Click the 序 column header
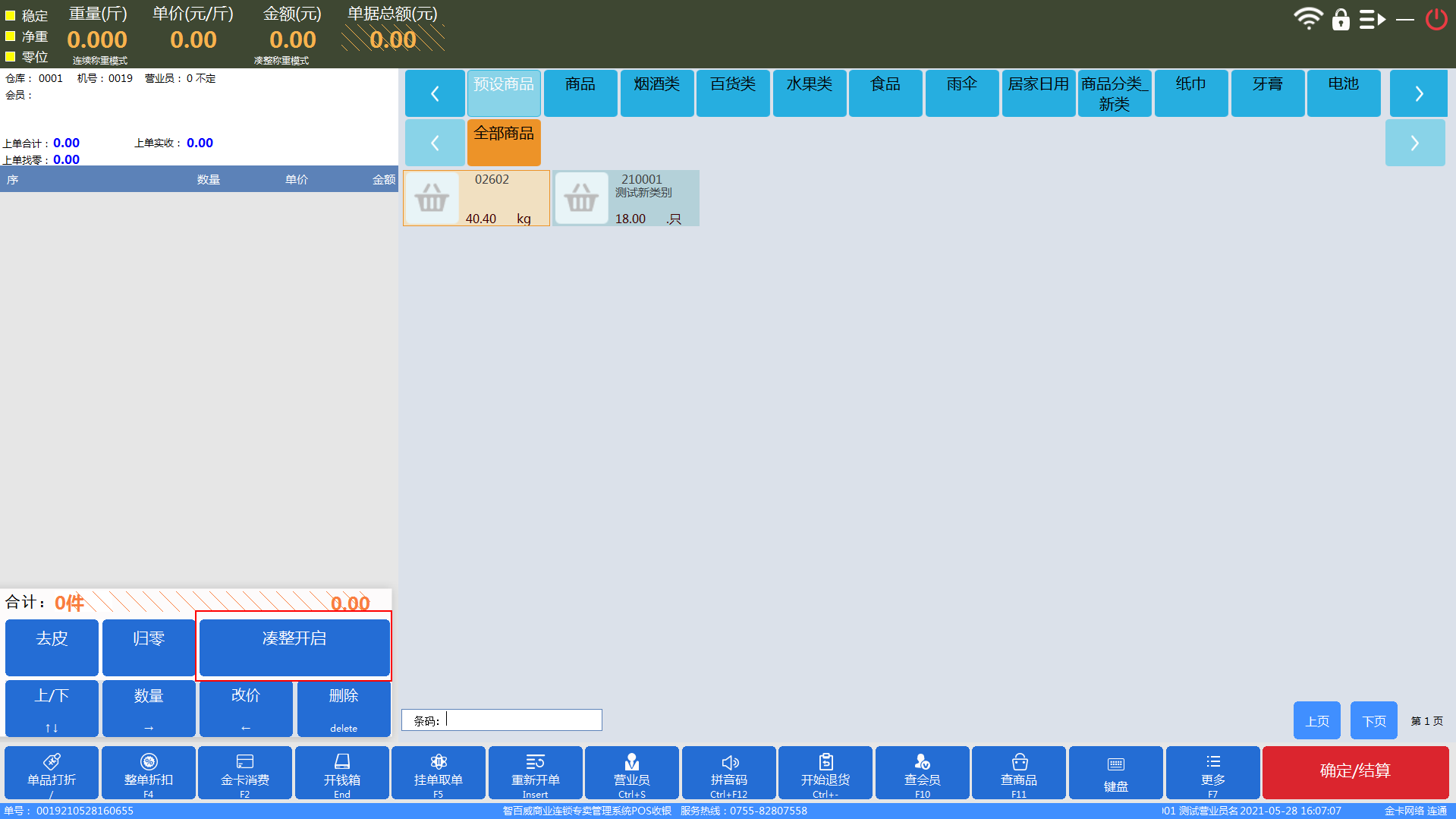This screenshot has height=819, width=1456. tap(12, 180)
